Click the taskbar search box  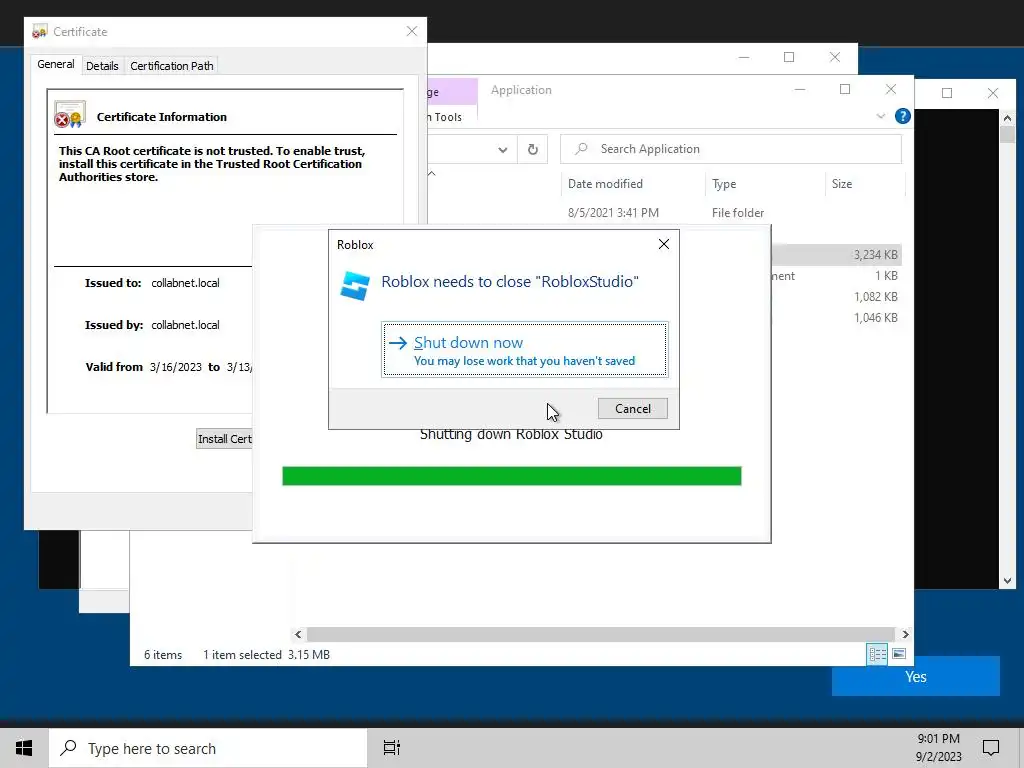(x=208, y=748)
